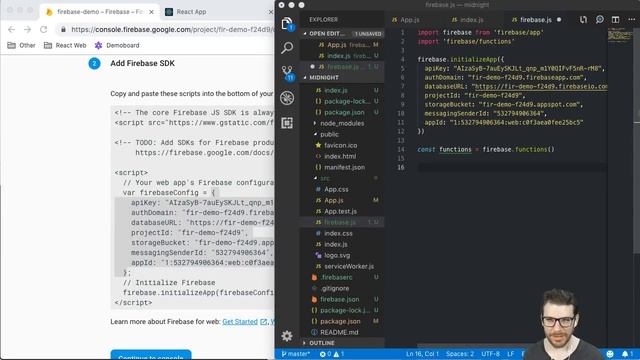Open App.test.js in the explorer
This screenshot has width=640, height=360.
pyautogui.click(x=340, y=211)
